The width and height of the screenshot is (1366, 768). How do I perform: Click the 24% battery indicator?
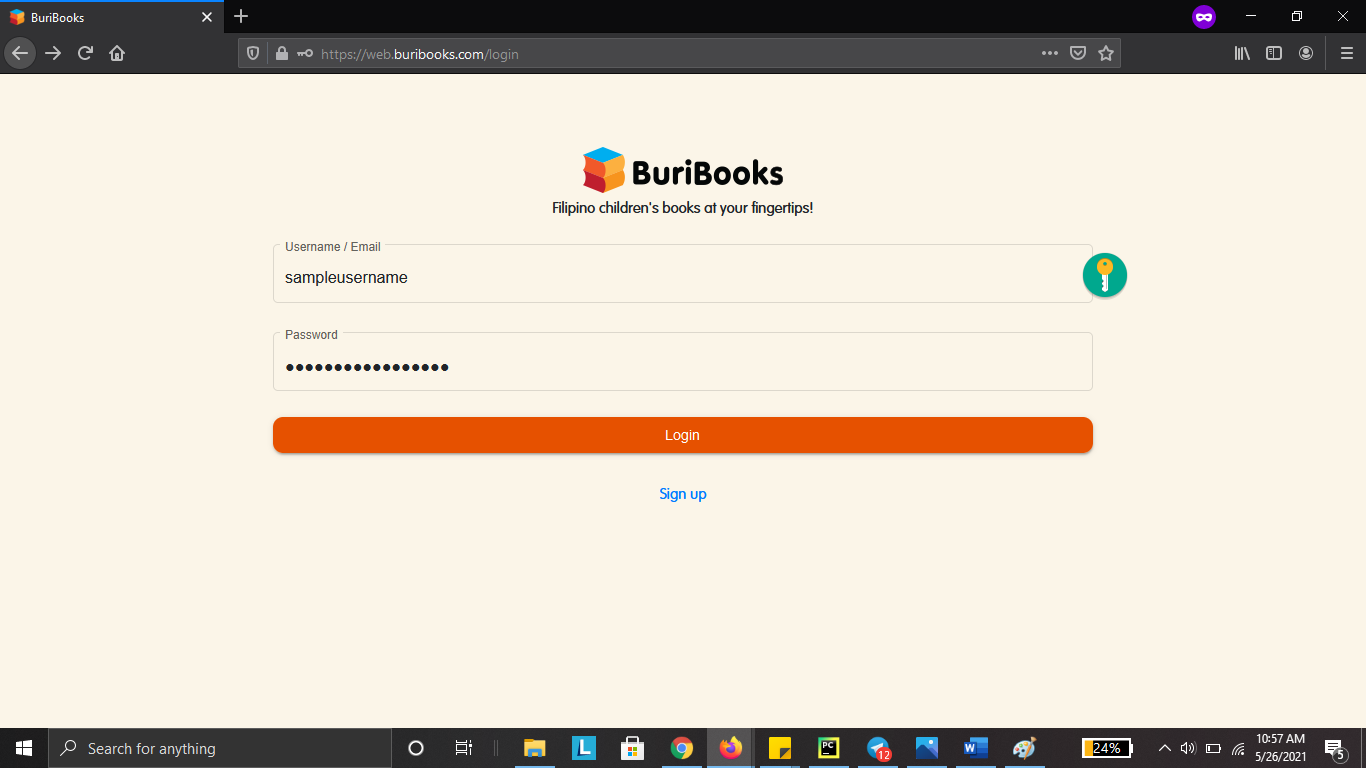1107,748
